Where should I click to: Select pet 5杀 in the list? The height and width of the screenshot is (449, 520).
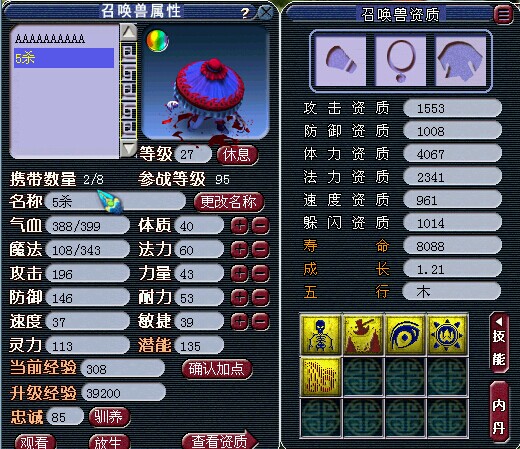click(x=64, y=58)
